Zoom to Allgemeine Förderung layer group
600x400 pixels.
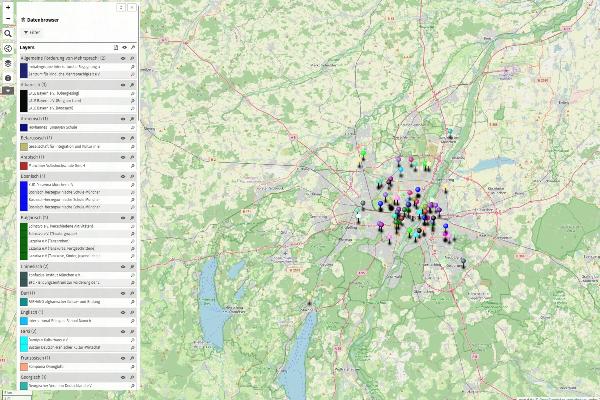tap(132, 59)
